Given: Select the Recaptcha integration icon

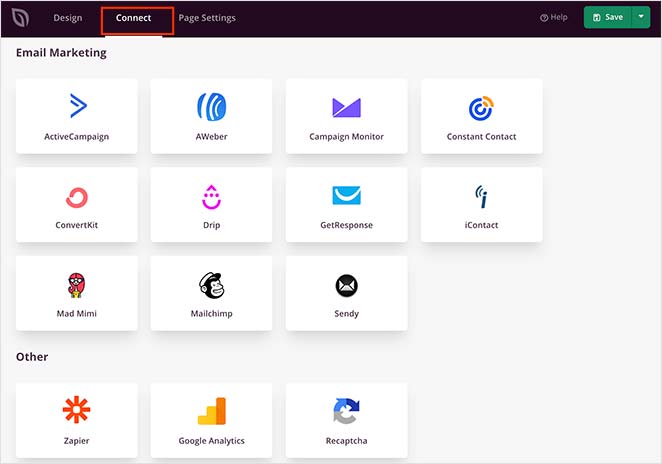Looking at the screenshot, I should pyautogui.click(x=346, y=410).
